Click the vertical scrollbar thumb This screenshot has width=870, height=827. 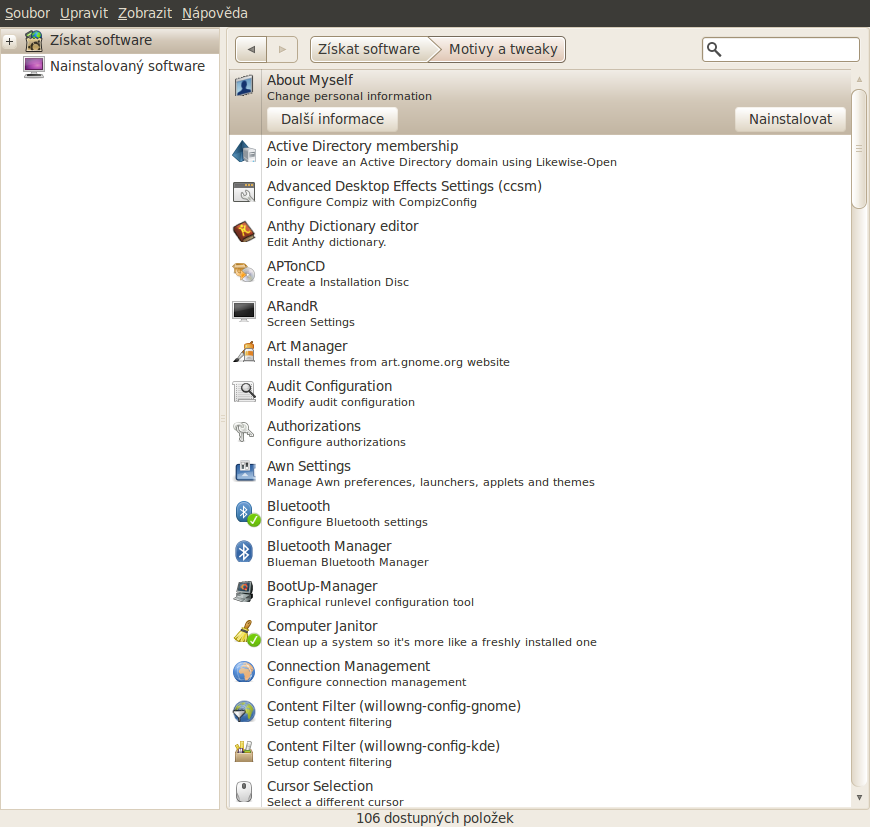click(859, 148)
